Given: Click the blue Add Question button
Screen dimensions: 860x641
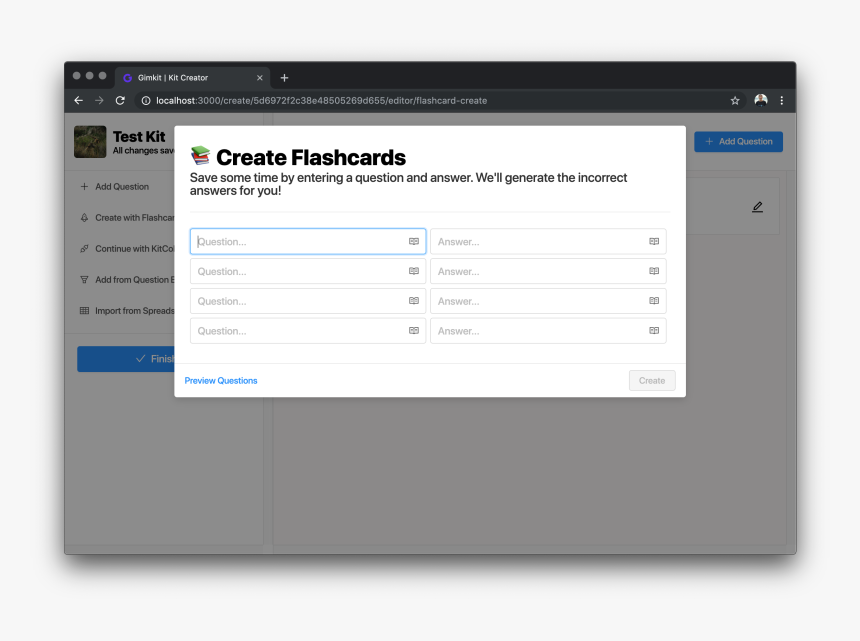Looking at the screenshot, I should point(738,141).
